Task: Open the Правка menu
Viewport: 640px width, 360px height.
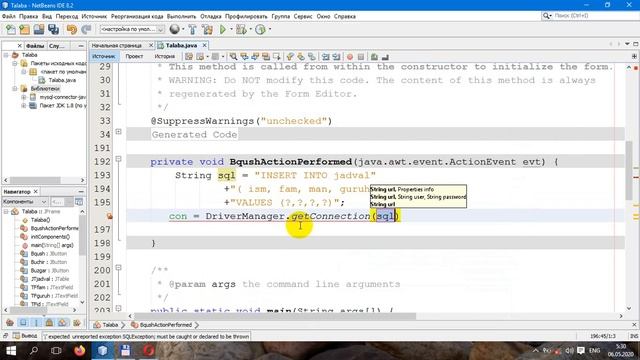Action: coord(28,16)
